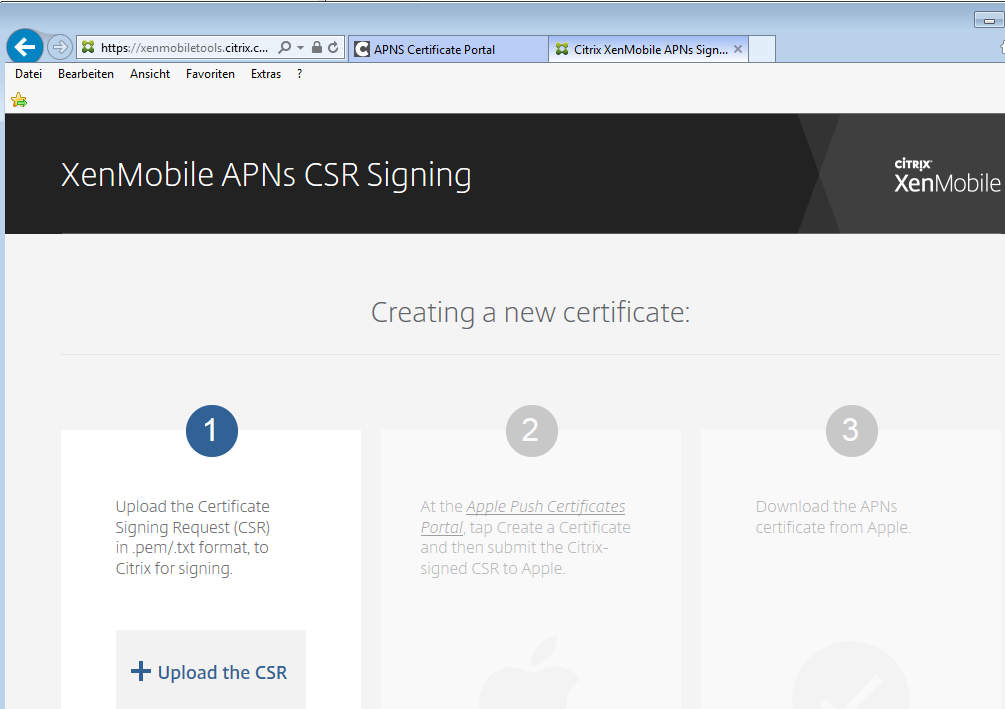This screenshot has width=1005, height=709.
Task: Select the Citrix XenMobile APNs Sign tab
Action: [x=648, y=49]
